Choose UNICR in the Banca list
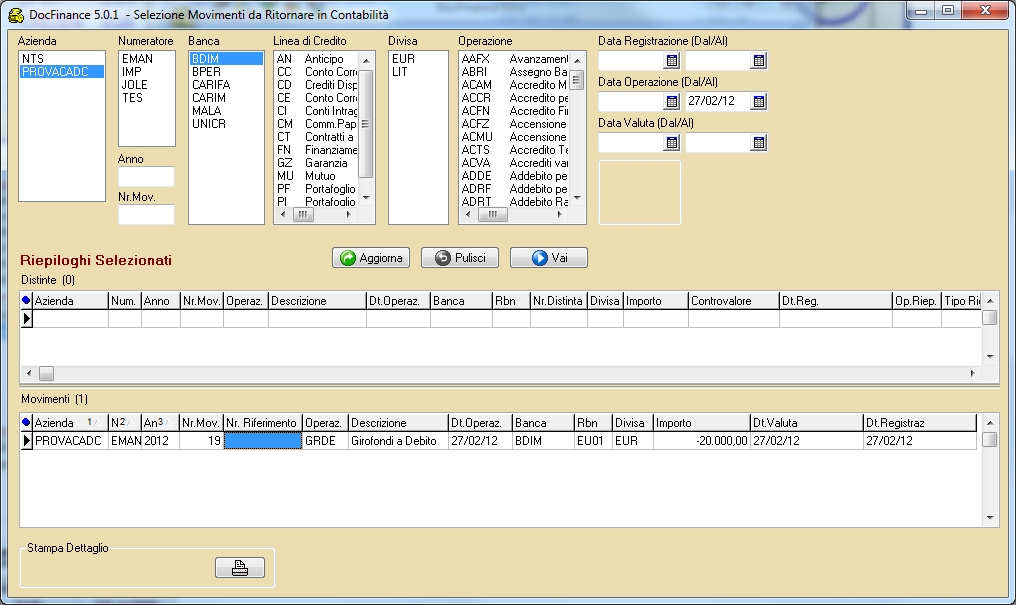The image size is (1016, 605). pyautogui.click(x=208, y=124)
